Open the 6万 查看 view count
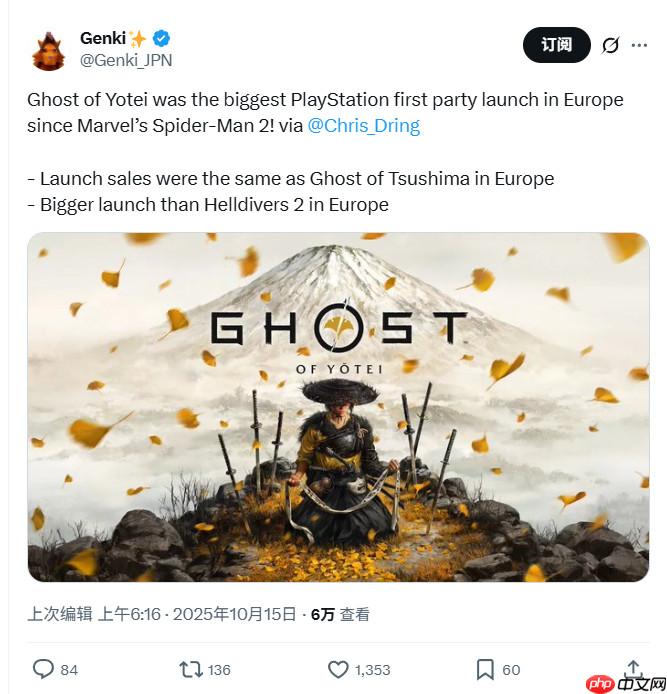This screenshot has height=694, width=667. pos(341,615)
